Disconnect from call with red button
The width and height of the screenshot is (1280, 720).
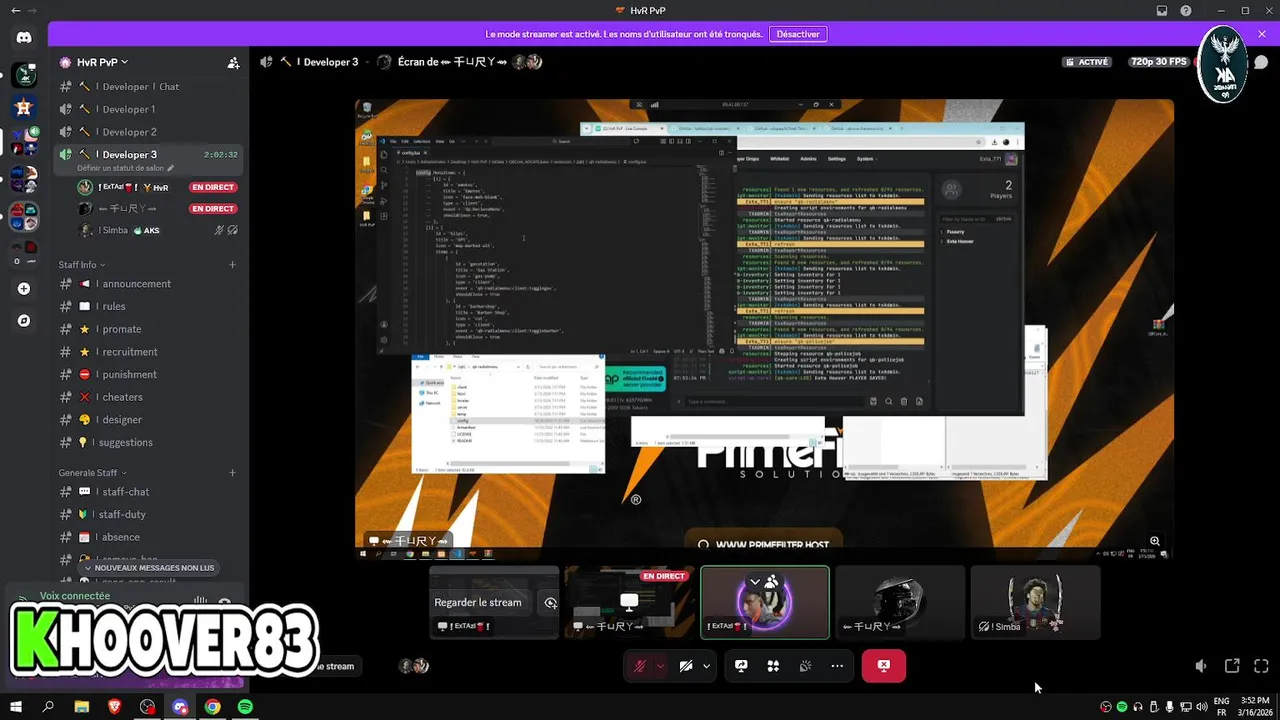point(884,666)
